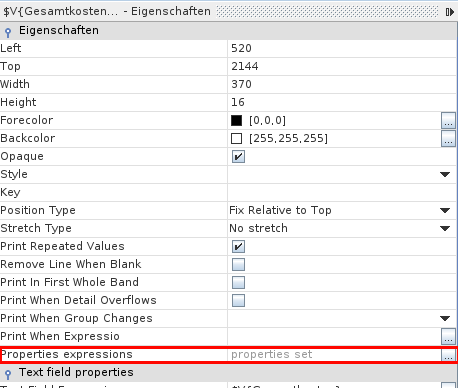Toggle Print Repeated Values checkbox
The image size is (458, 388).
click(238, 246)
